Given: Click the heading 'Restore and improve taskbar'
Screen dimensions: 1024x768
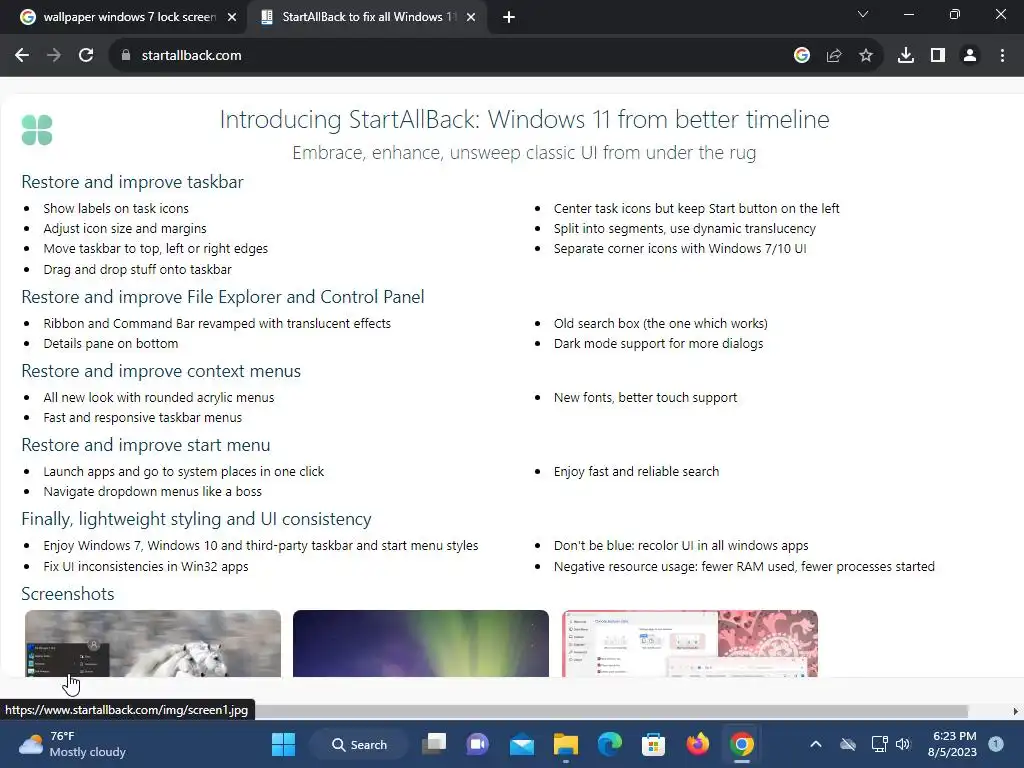Looking at the screenshot, I should tap(133, 182).
